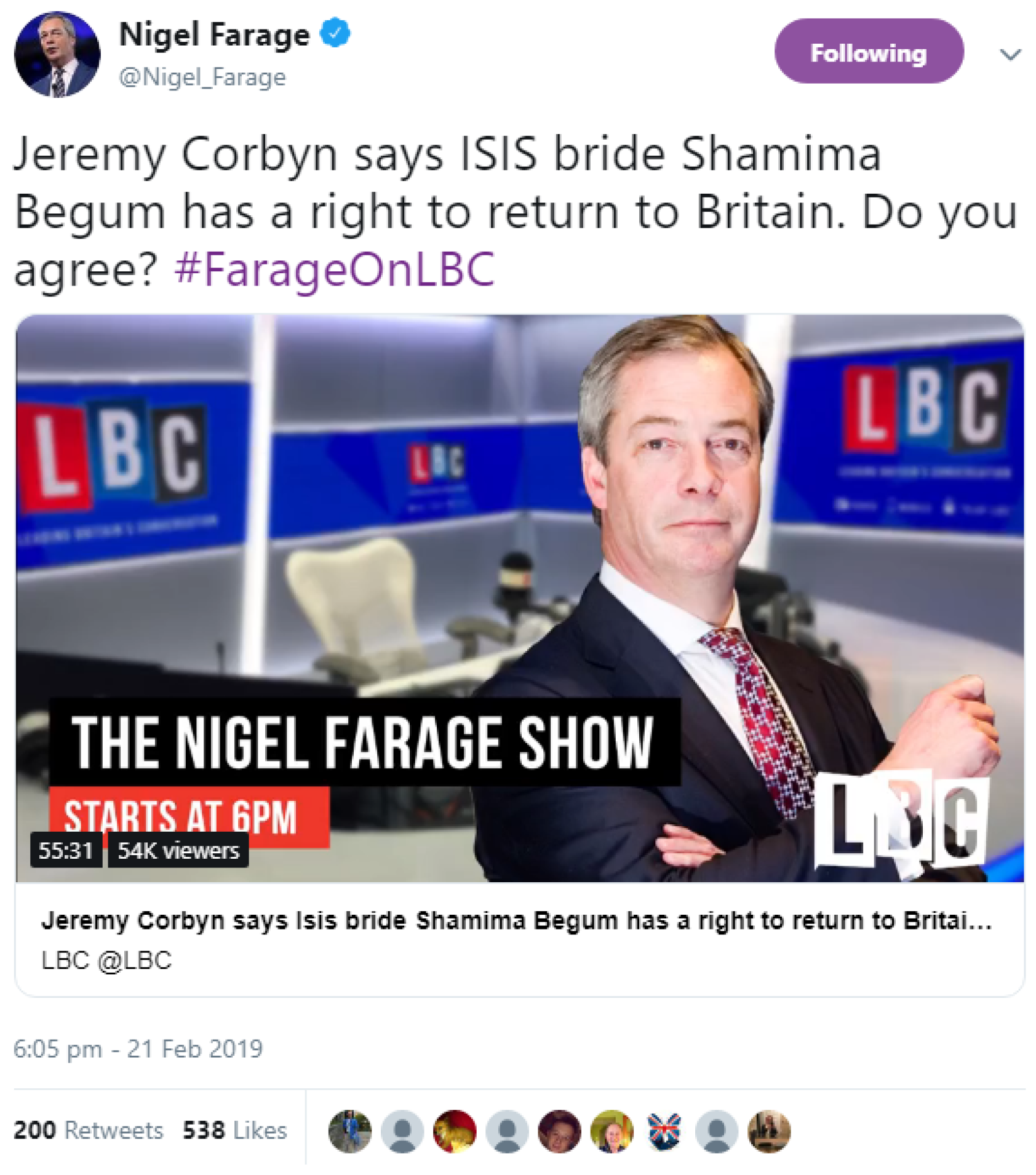This screenshot has width=1036, height=1175.
Task: Open liker avatar with person in blue
Action: 350,1131
